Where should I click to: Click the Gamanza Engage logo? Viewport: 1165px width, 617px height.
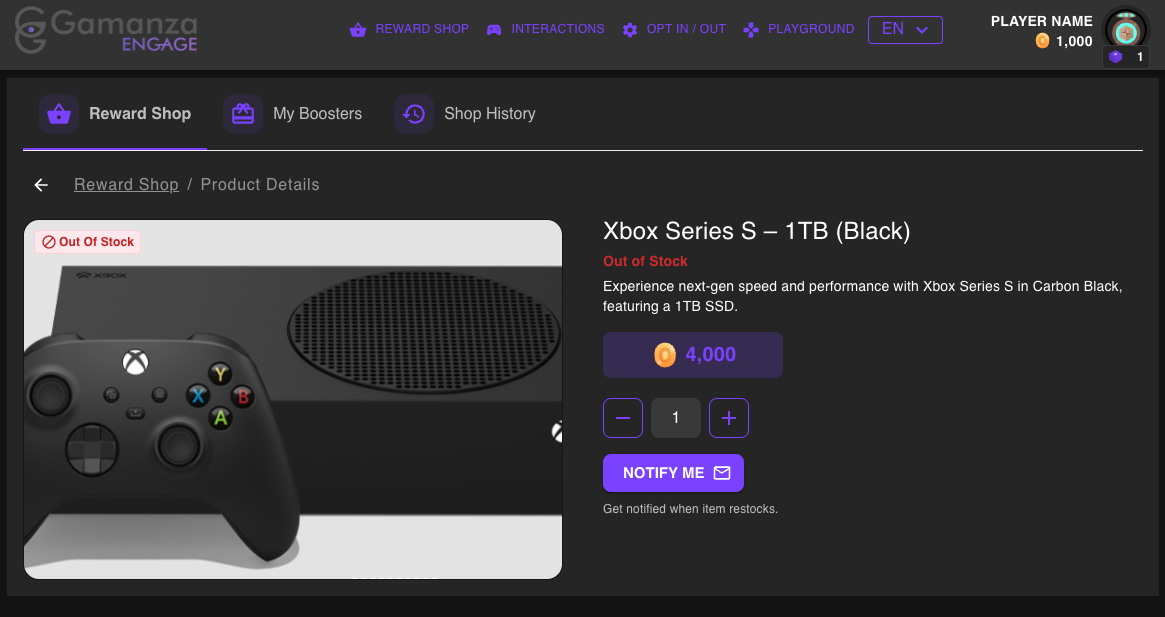[106, 32]
